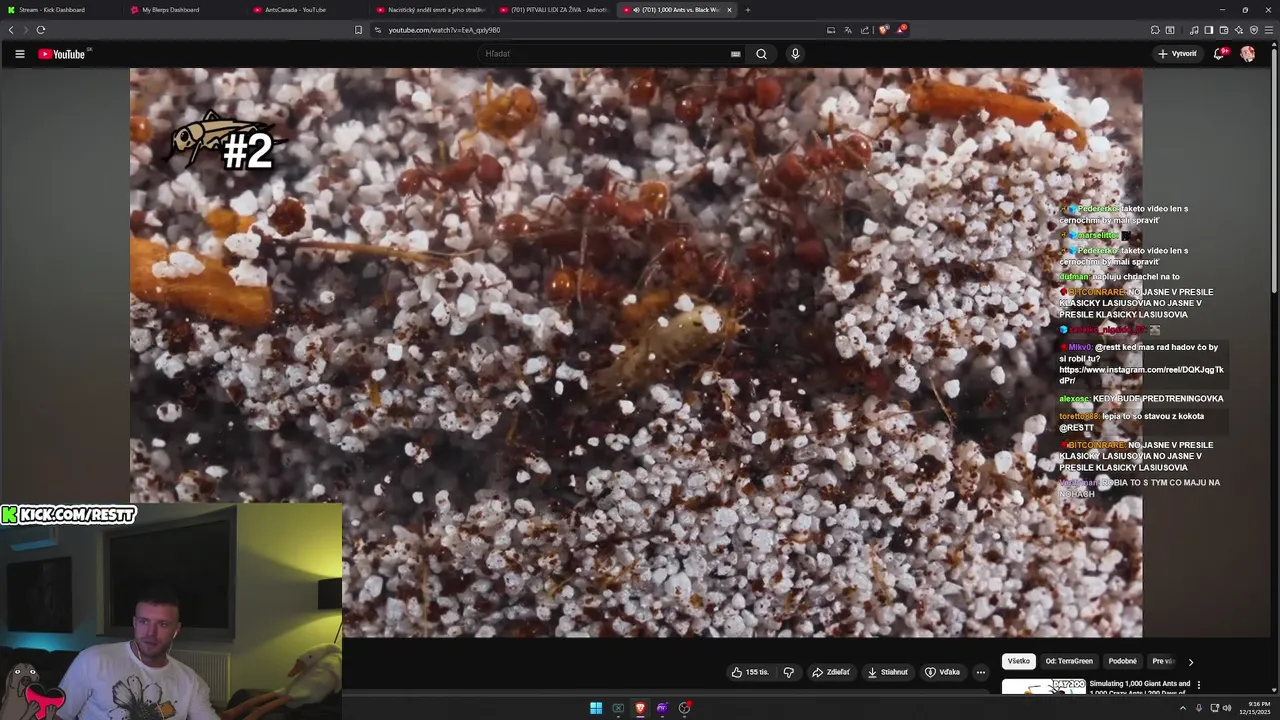
Task: Like the video (155 tis.)
Action: coord(750,672)
